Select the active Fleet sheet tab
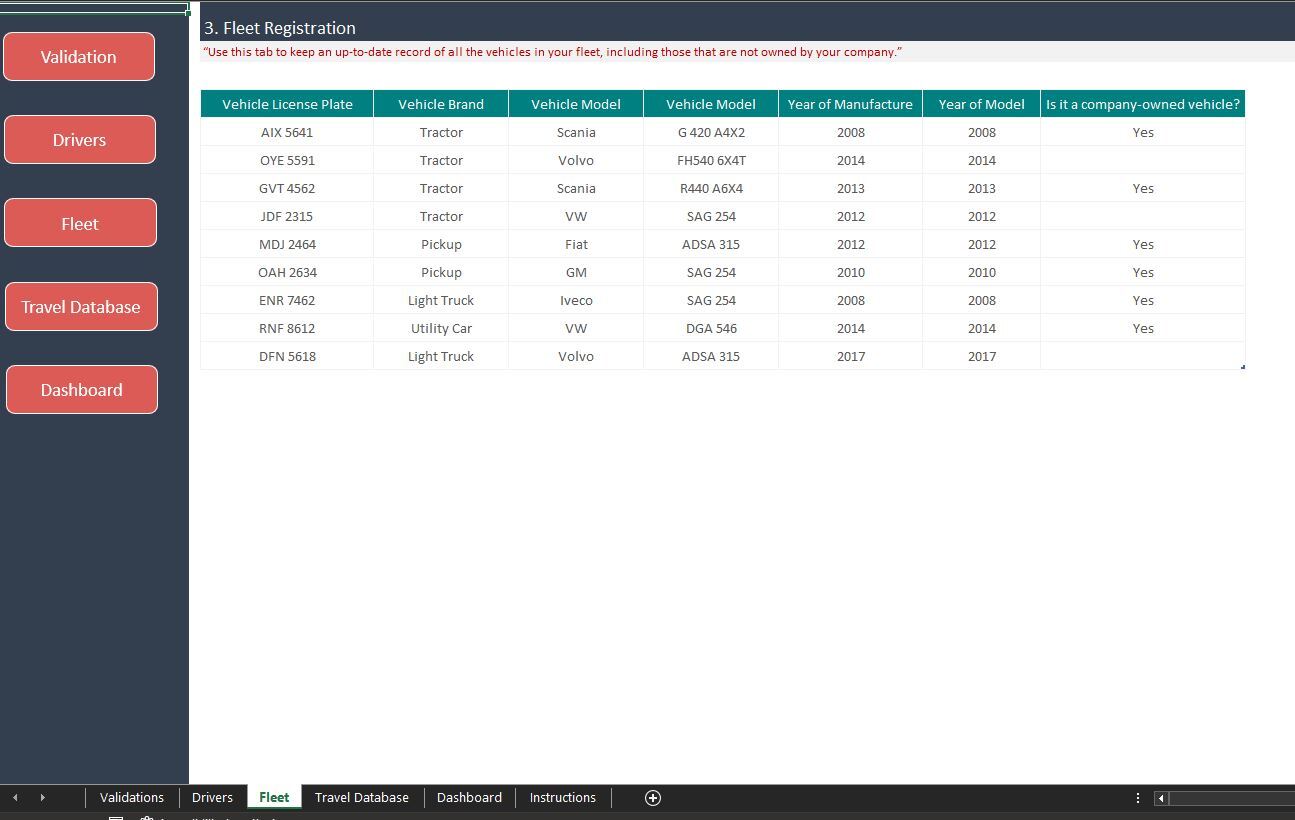Viewport: 1295px width, 820px height. click(x=274, y=797)
